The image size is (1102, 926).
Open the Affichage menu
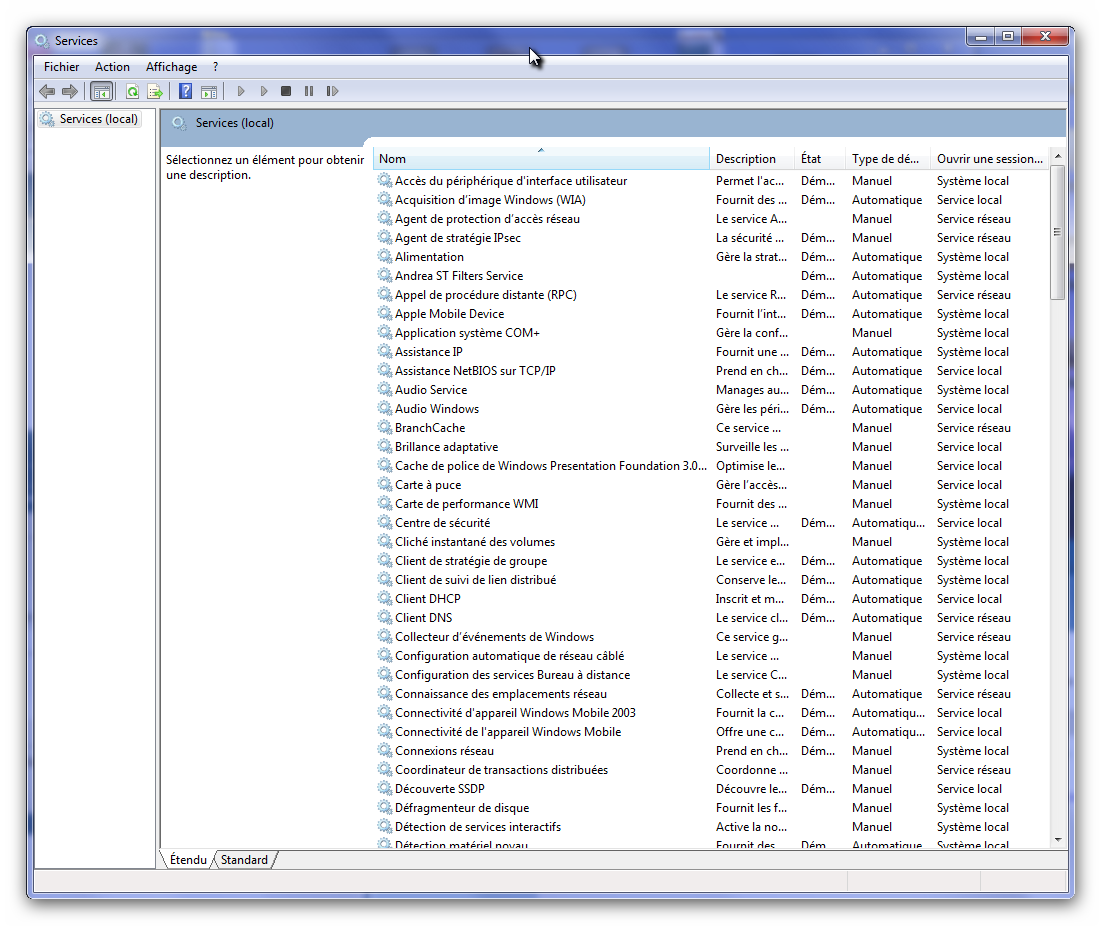(x=171, y=67)
